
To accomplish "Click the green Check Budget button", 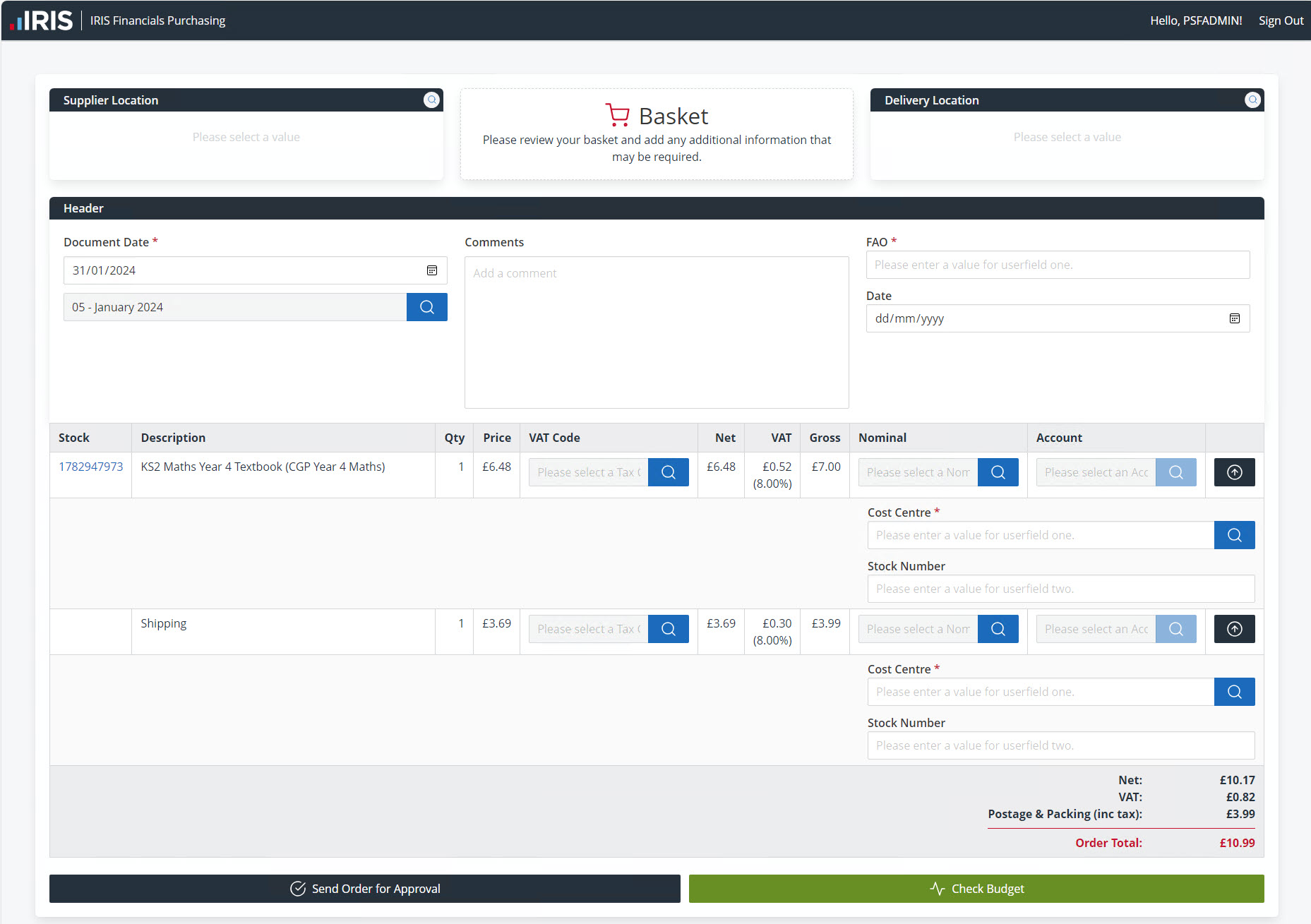I will (x=976, y=889).
